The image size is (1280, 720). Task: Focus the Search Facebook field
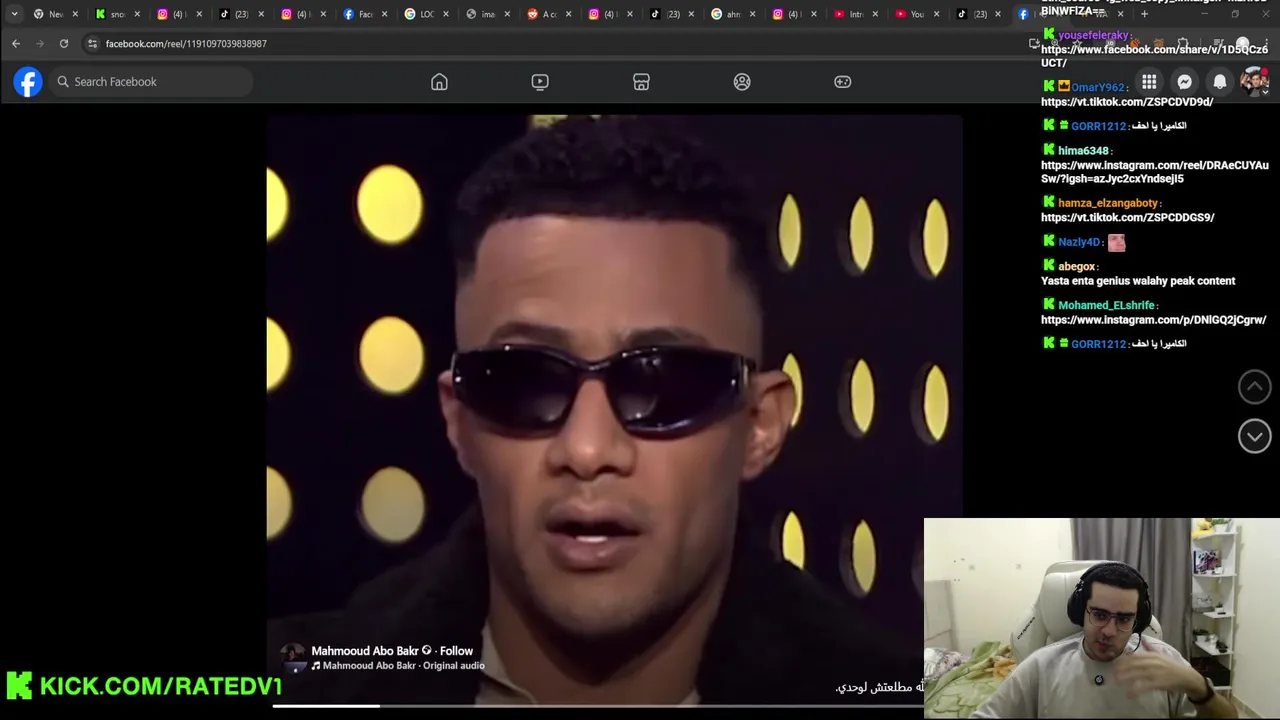pos(150,82)
